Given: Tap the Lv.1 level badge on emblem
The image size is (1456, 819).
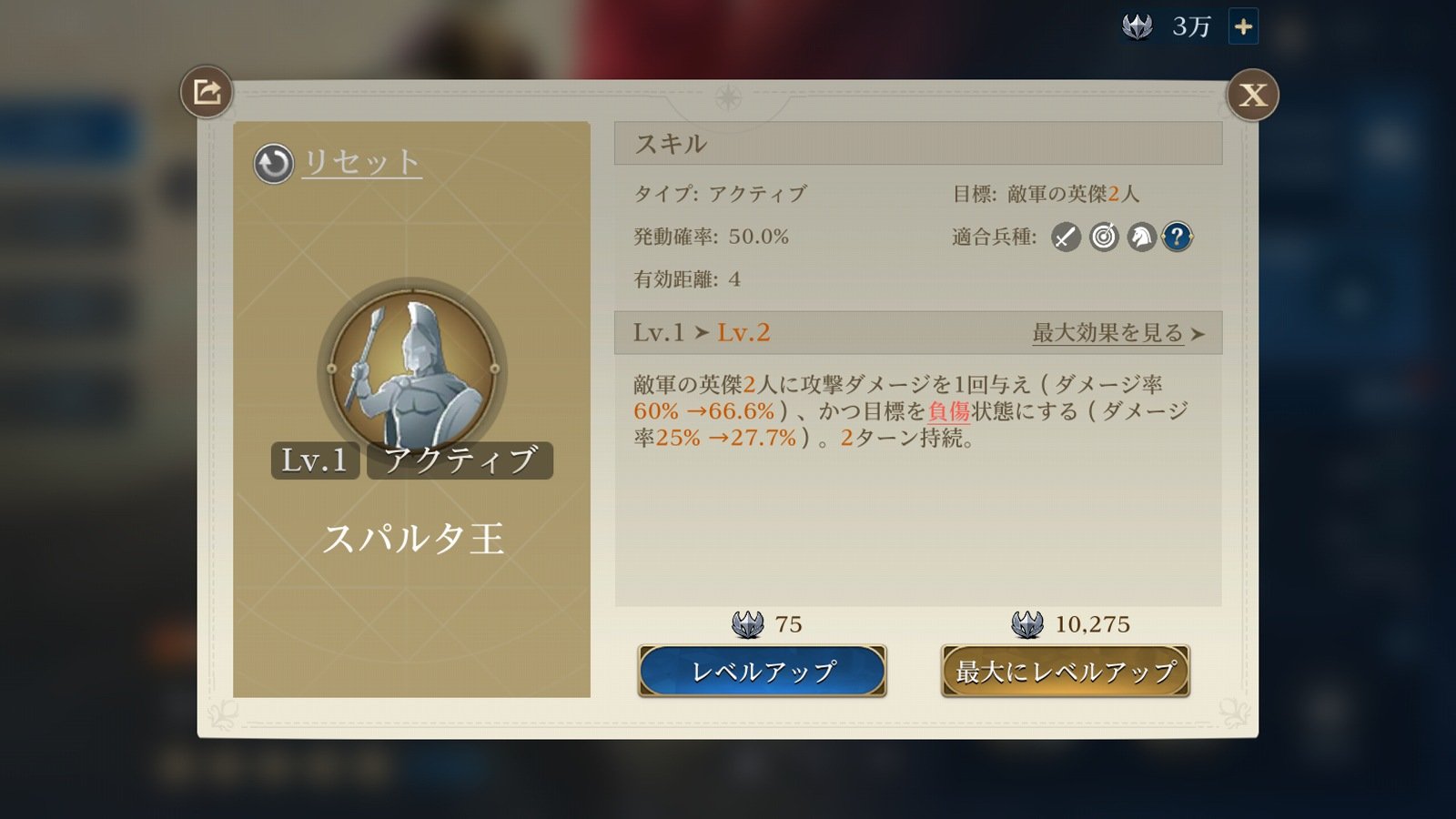Looking at the screenshot, I should point(315,460).
